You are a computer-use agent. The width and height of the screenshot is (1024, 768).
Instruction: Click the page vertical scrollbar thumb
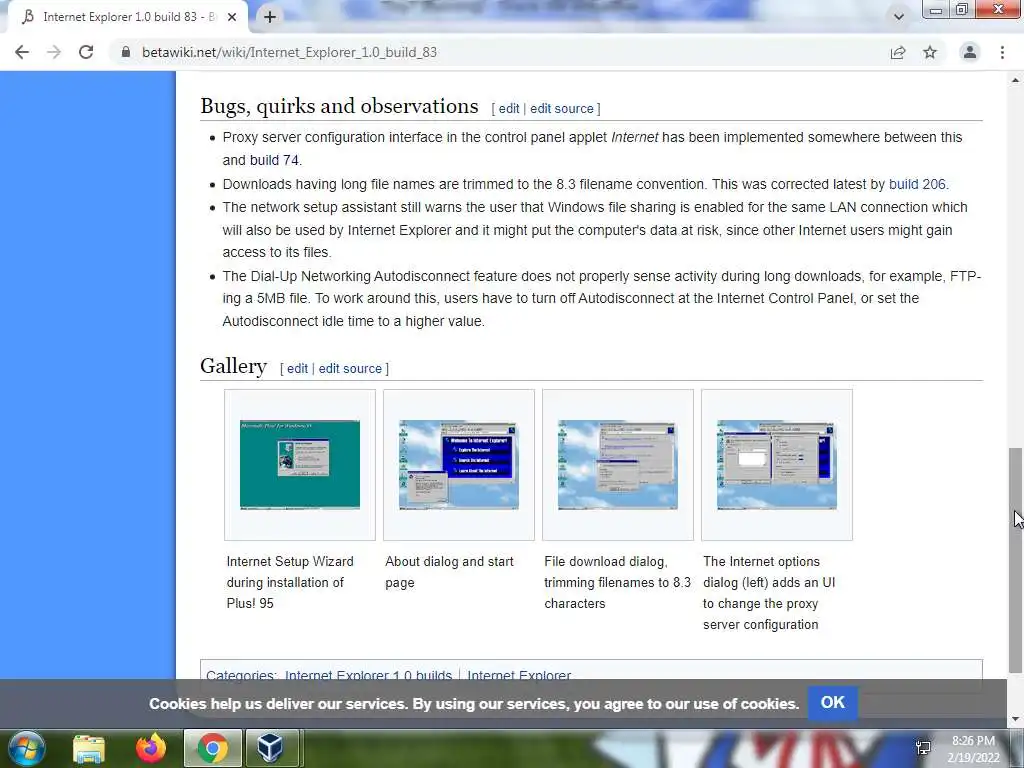[1015, 560]
